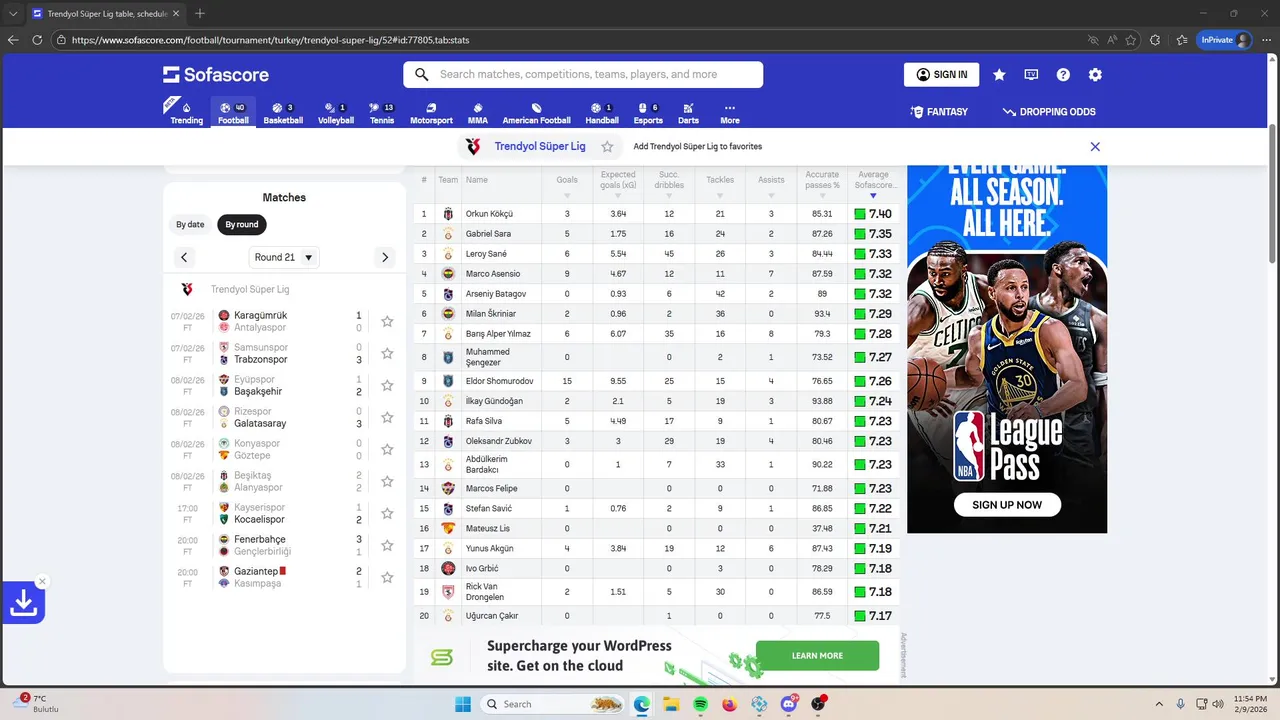Image resolution: width=1280 pixels, height=720 pixels.
Task: Open Trendyol Süper Lig link above matches
Action: point(250,289)
